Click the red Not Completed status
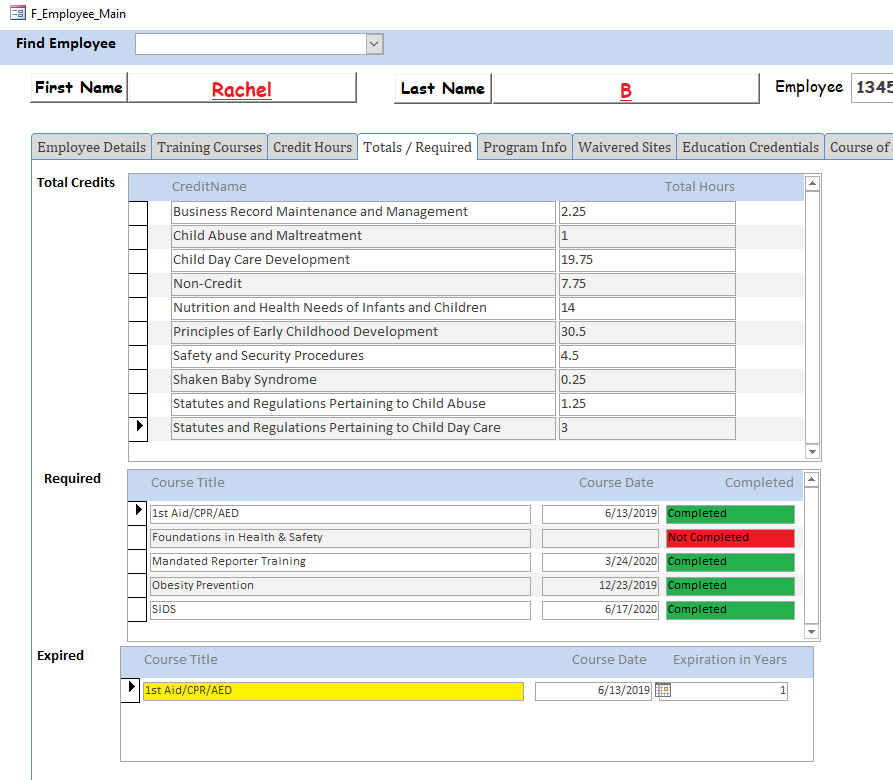The width and height of the screenshot is (893, 780). 730,538
